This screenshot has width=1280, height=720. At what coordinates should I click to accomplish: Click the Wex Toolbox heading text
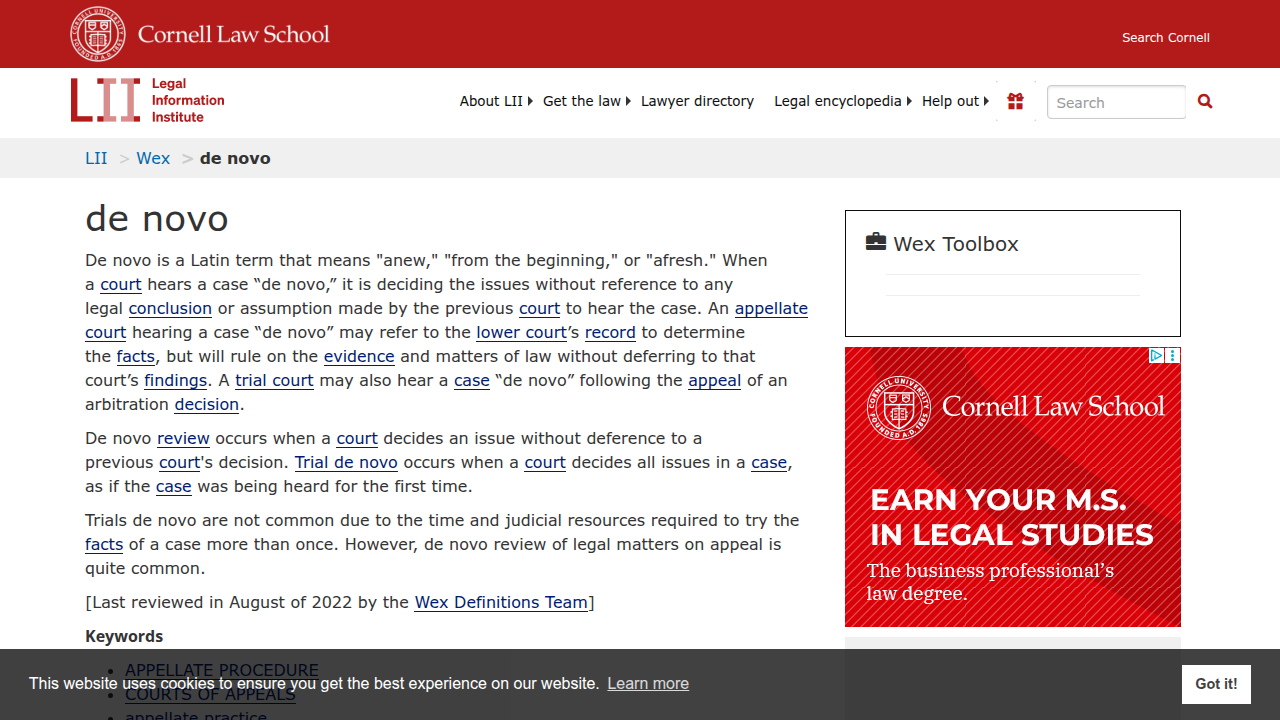click(x=956, y=244)
